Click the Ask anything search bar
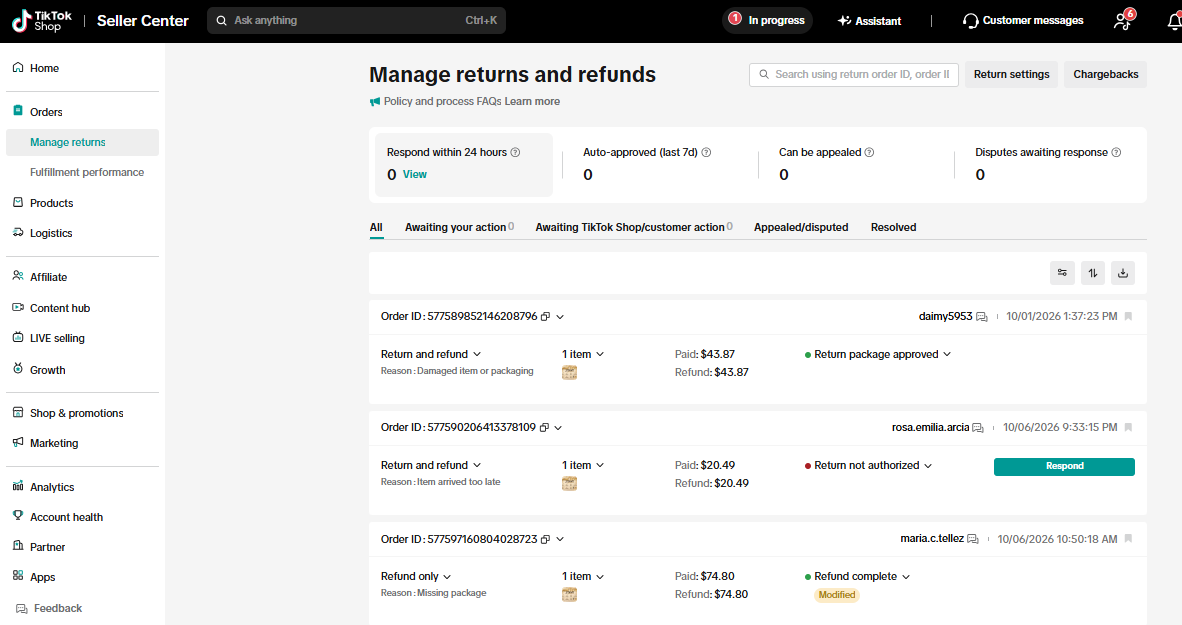Image resolution: width=1182 pixels, height=625 pixels. tap(356, 20)
